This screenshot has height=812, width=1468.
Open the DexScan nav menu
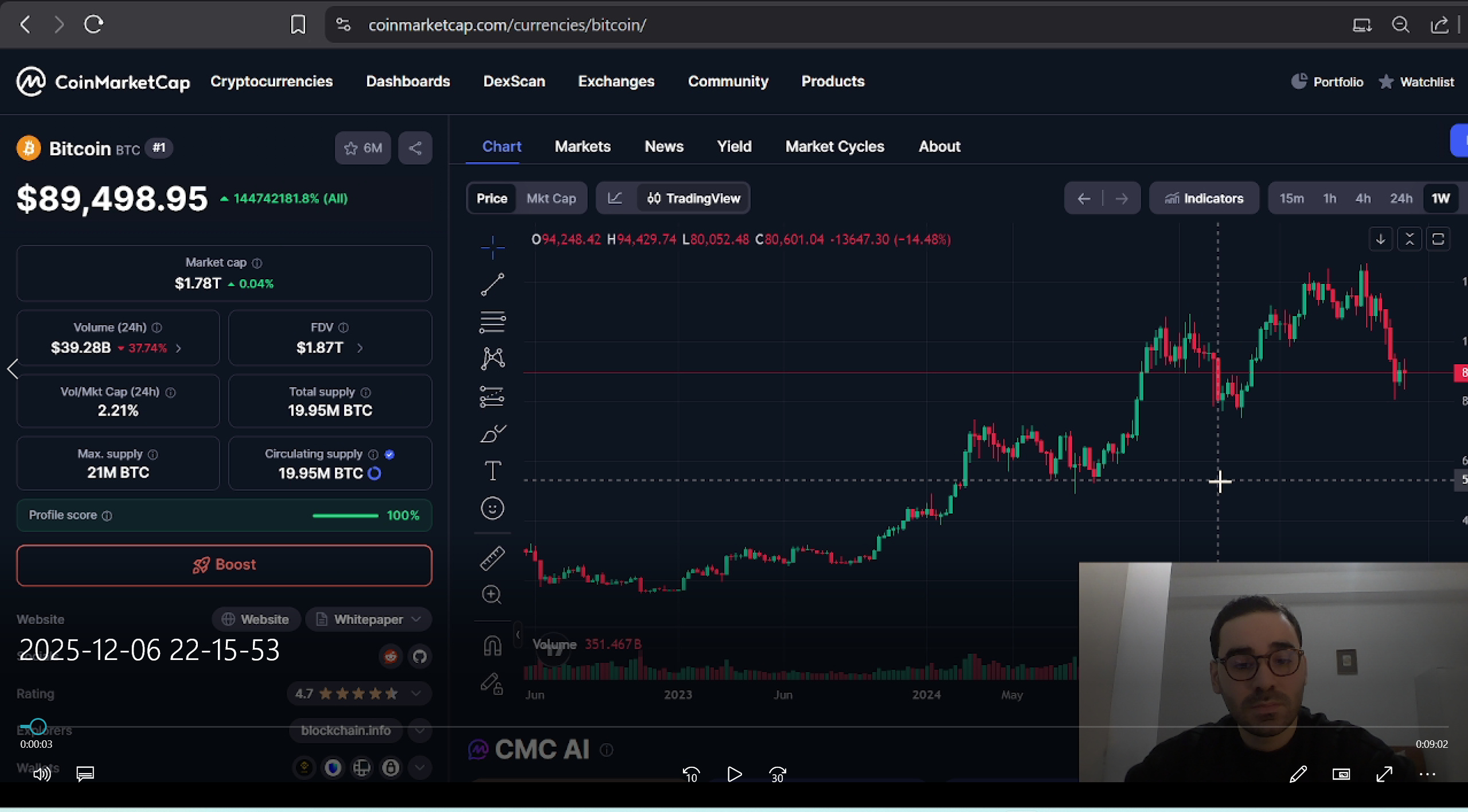pos(514,81)
